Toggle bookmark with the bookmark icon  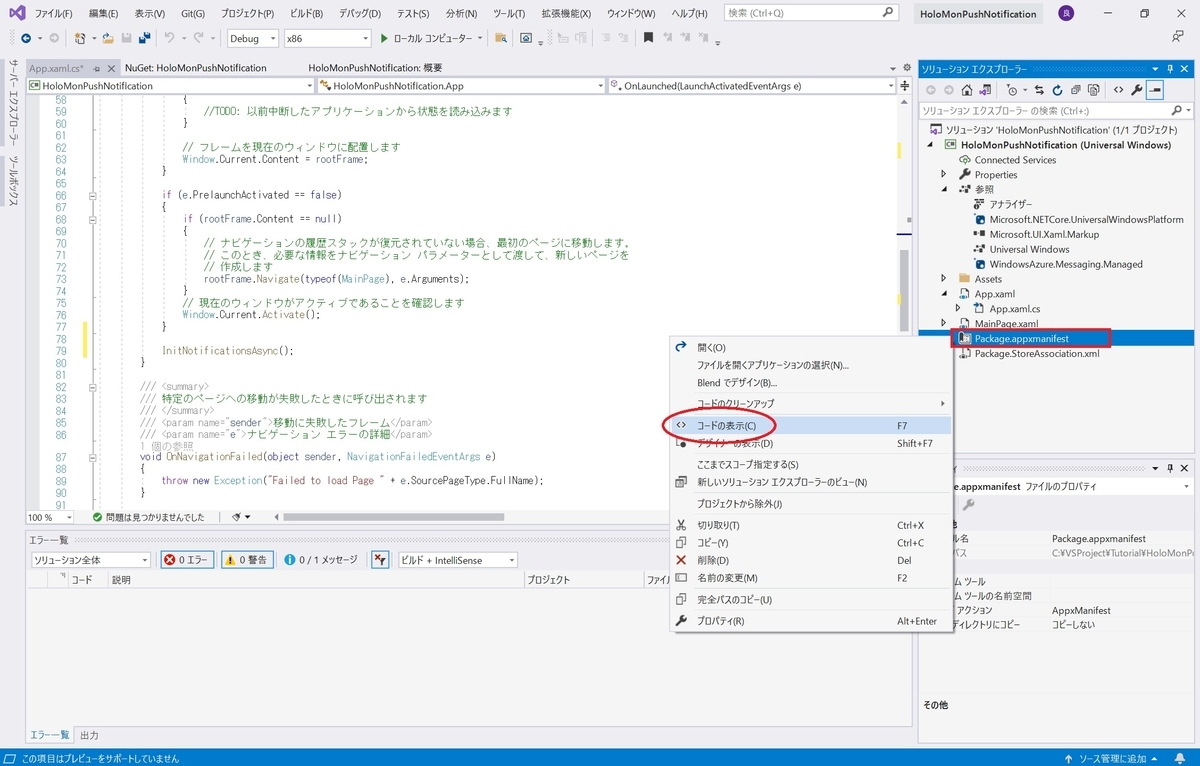point(648,38)
